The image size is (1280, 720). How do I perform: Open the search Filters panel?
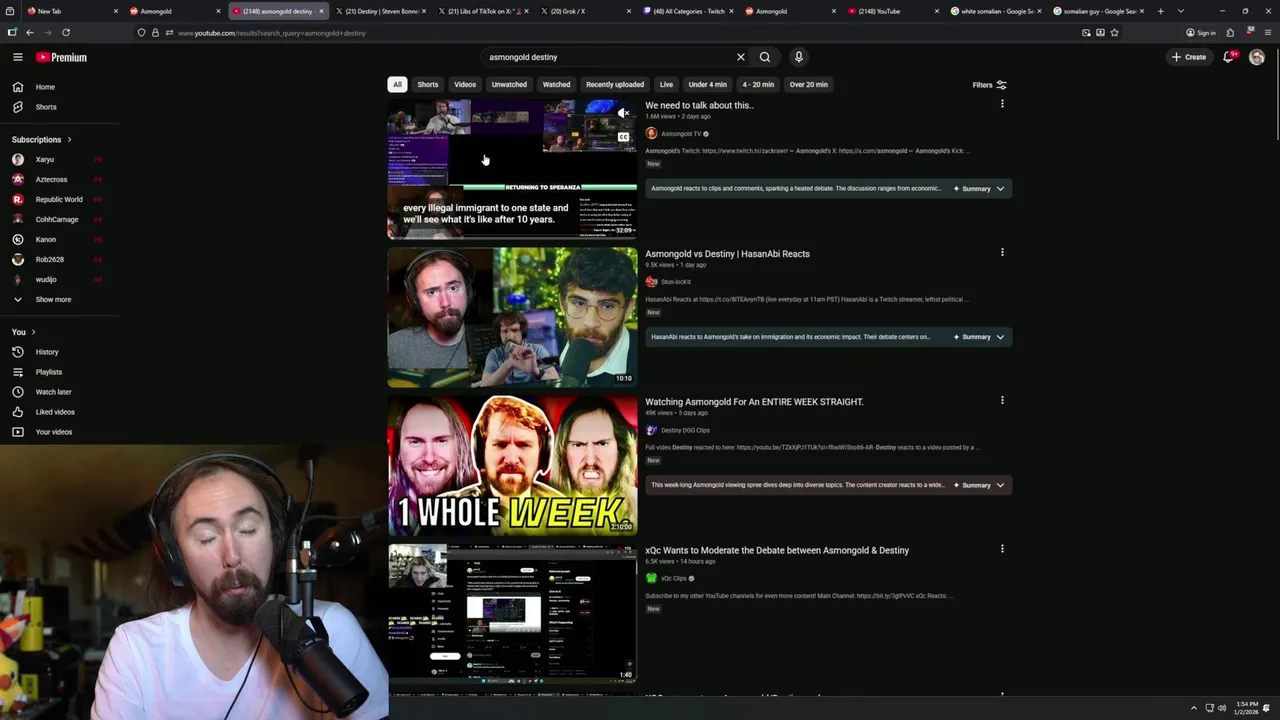click(x=990, y=85)
